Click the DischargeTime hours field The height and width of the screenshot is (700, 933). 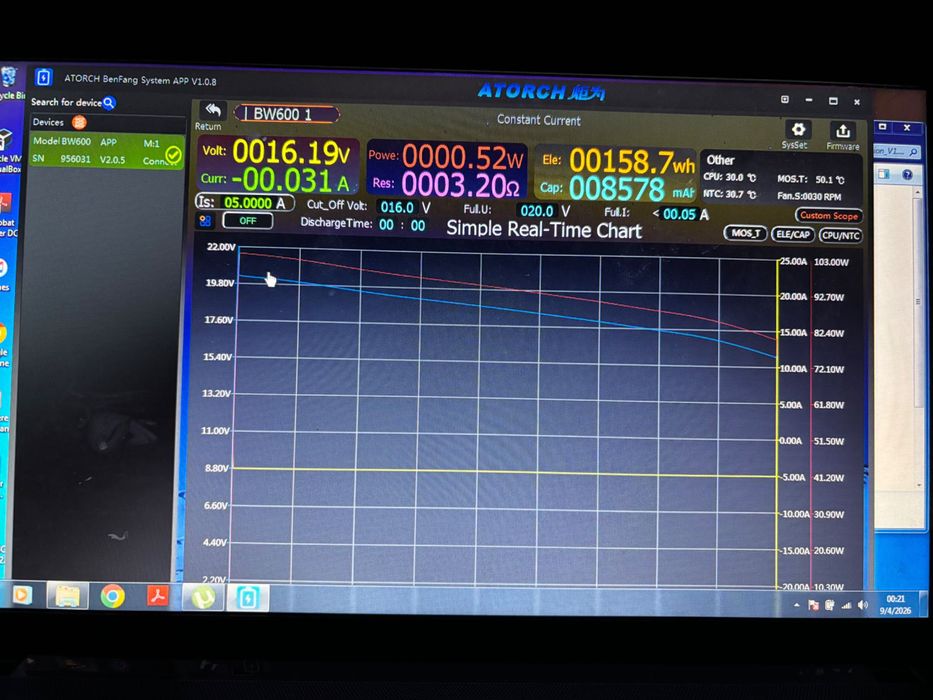click(386, 225)
